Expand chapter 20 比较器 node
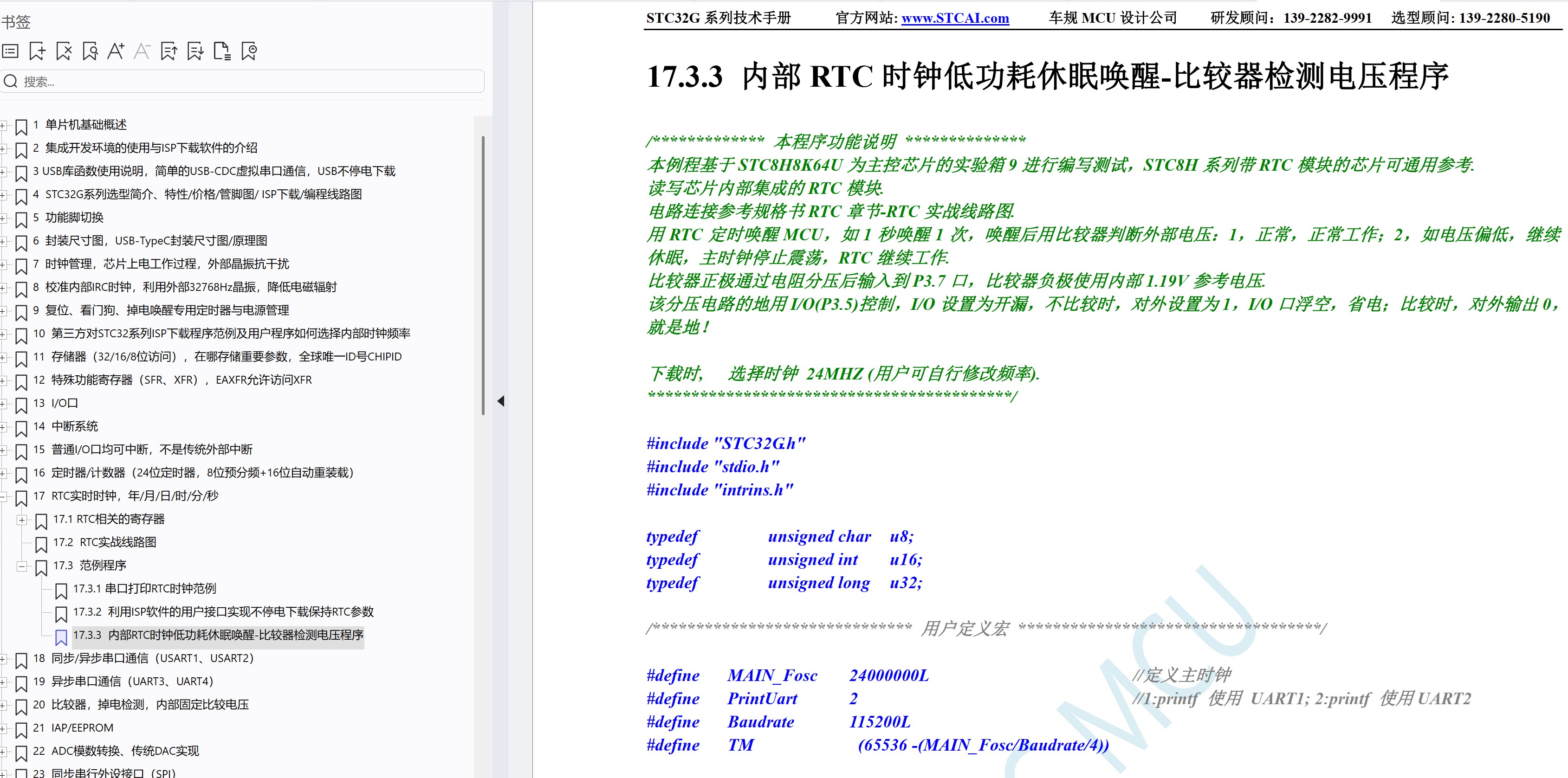Image resolution: width=1568 pixels, height=778 pixels. click(x=2, y=705)
